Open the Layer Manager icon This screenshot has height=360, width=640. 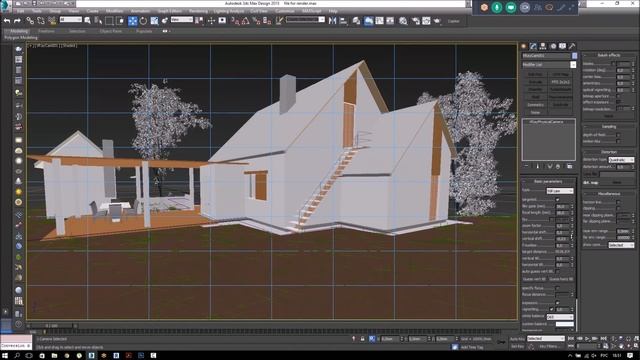click(356, 20)
